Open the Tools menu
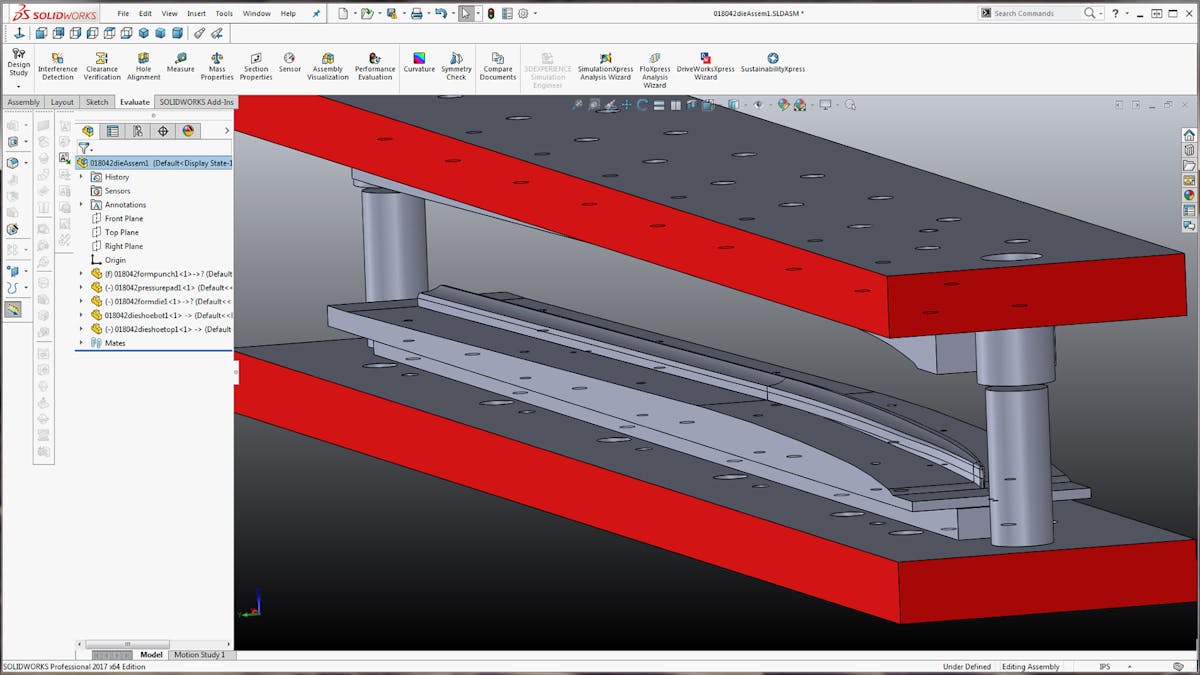Viewport: 1200px width, 675px height. [x=224, y=14]
